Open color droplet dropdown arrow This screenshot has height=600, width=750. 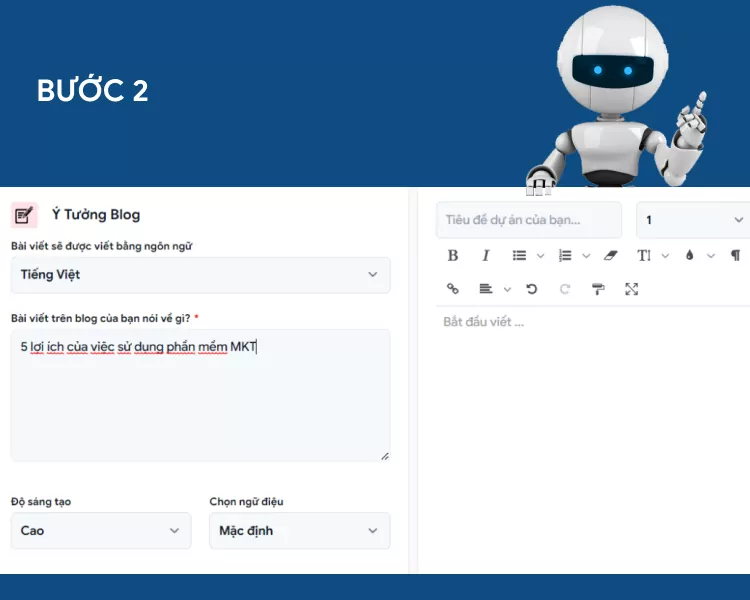tap(711, 256)
